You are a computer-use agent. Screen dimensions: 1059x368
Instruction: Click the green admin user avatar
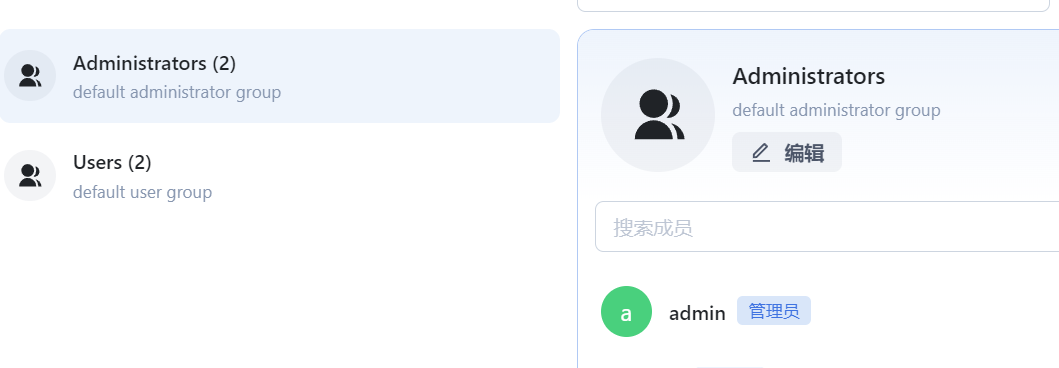click(626, 312)
